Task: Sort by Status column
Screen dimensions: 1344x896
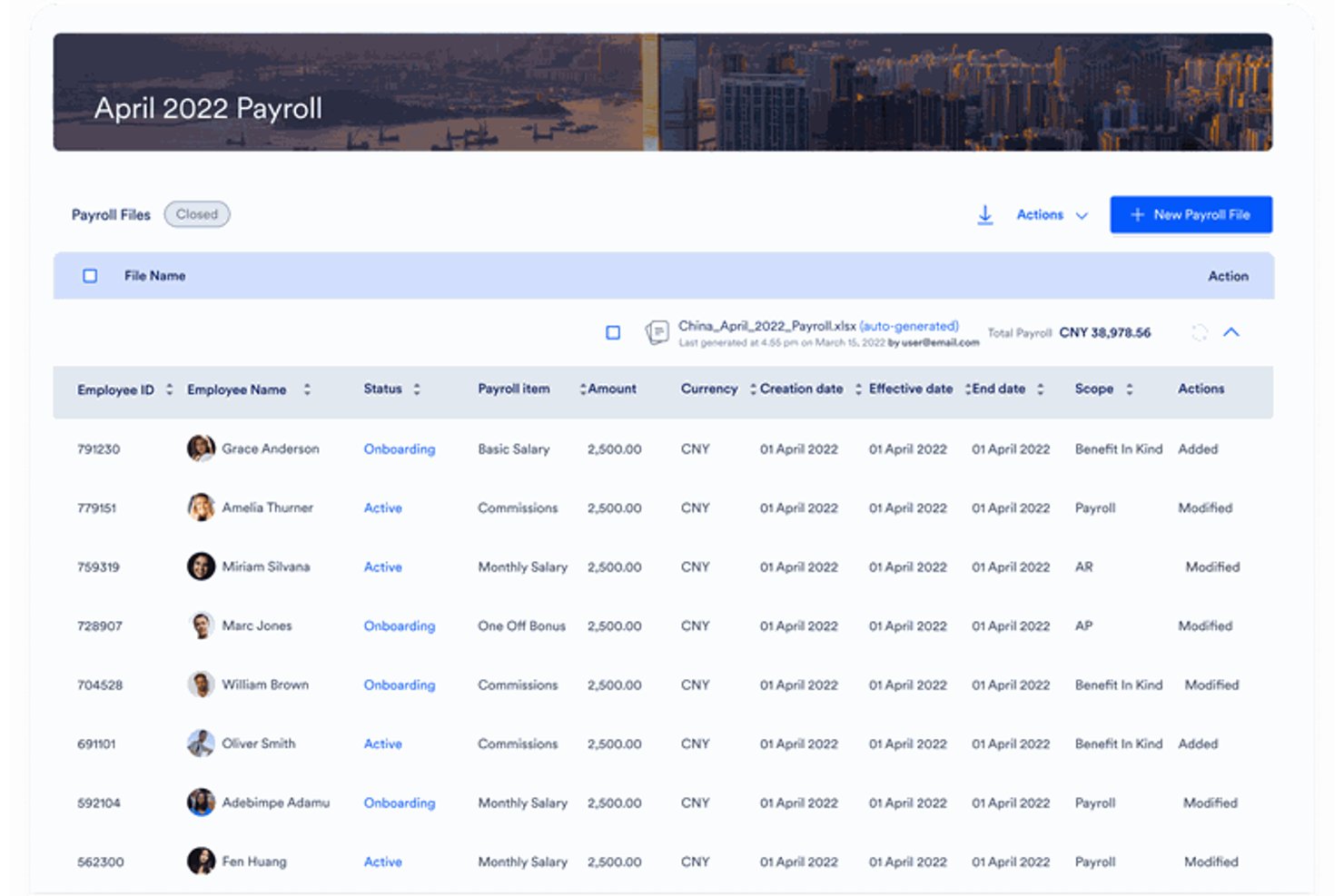Action: 417,389
